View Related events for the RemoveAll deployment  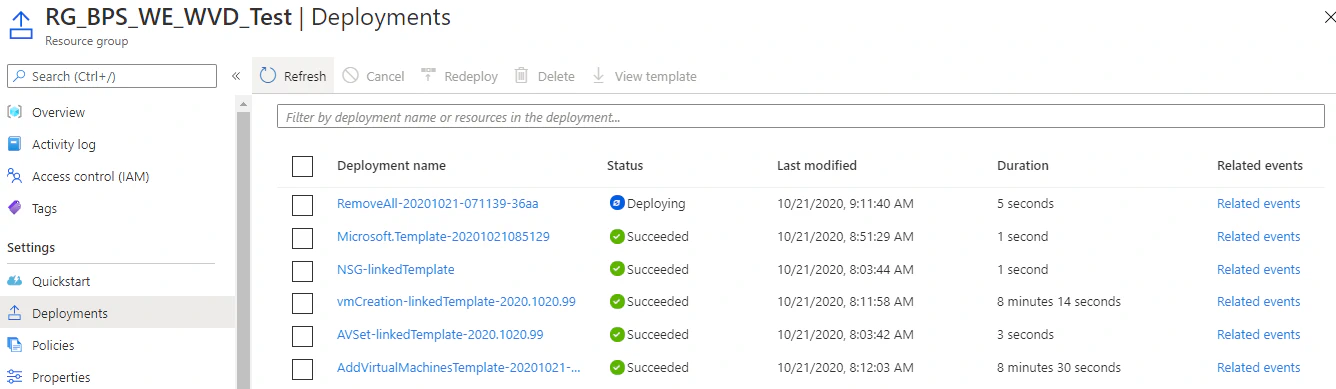point(1258,203)
